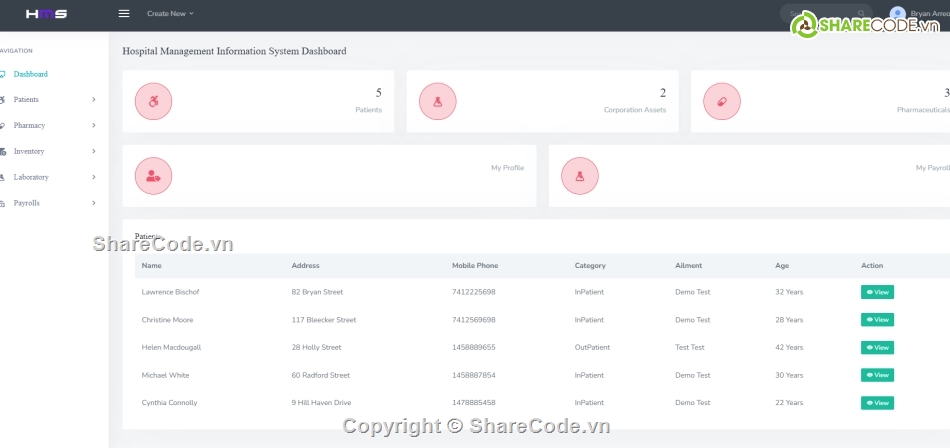Expand the Payrolls chevron in sidebar

(x=94, y=203)
